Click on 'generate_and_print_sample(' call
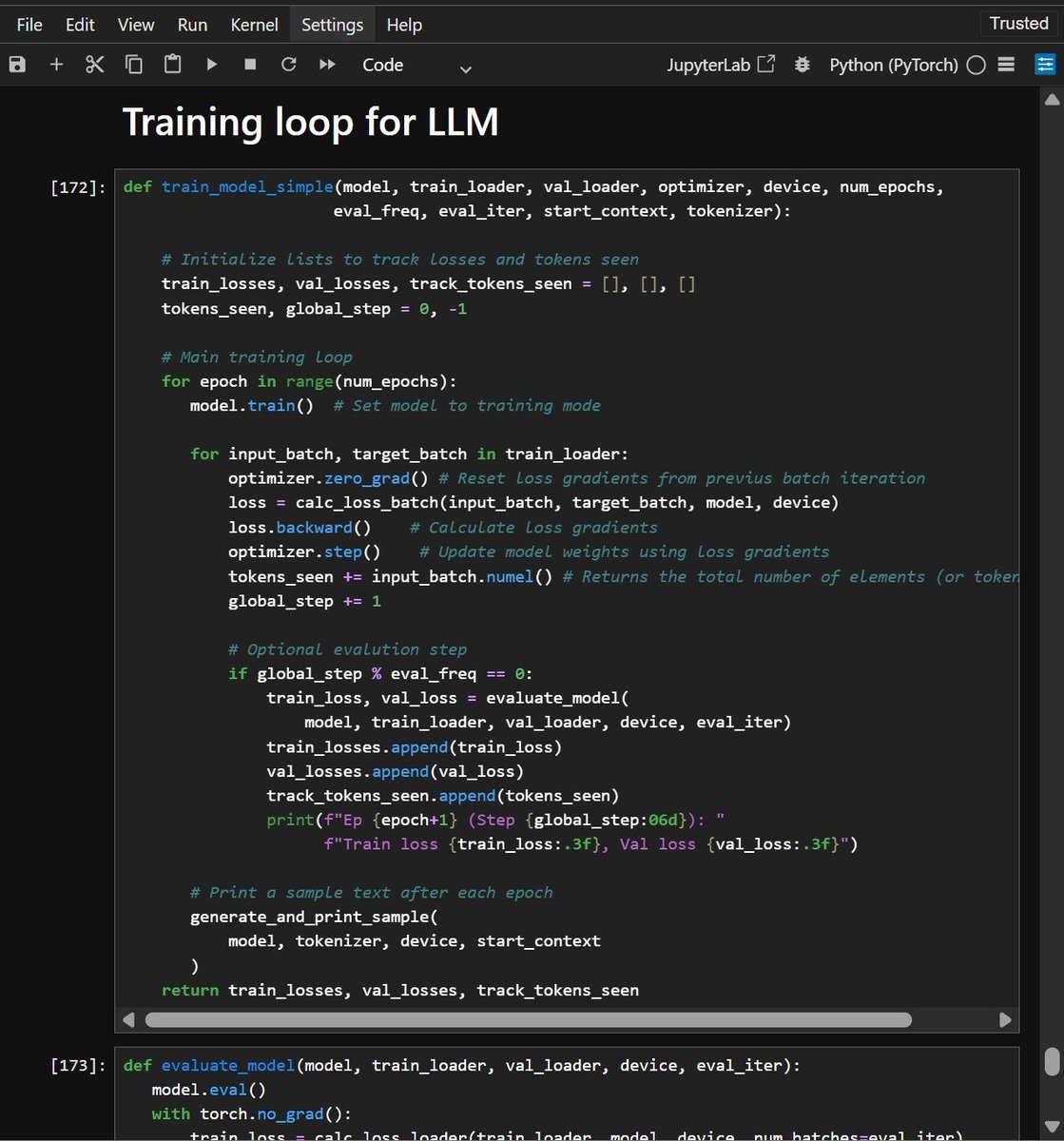The image size is (1064, 1141). pos(314,918)
